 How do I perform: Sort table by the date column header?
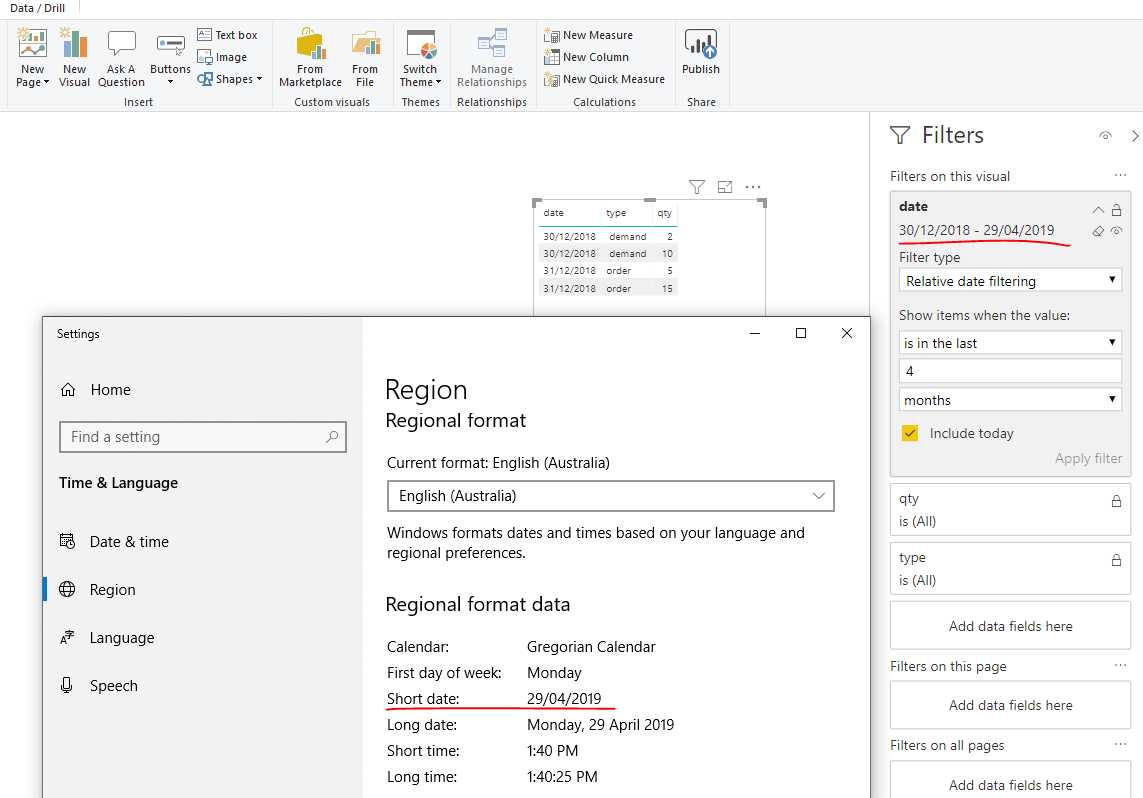pos(553,213)
